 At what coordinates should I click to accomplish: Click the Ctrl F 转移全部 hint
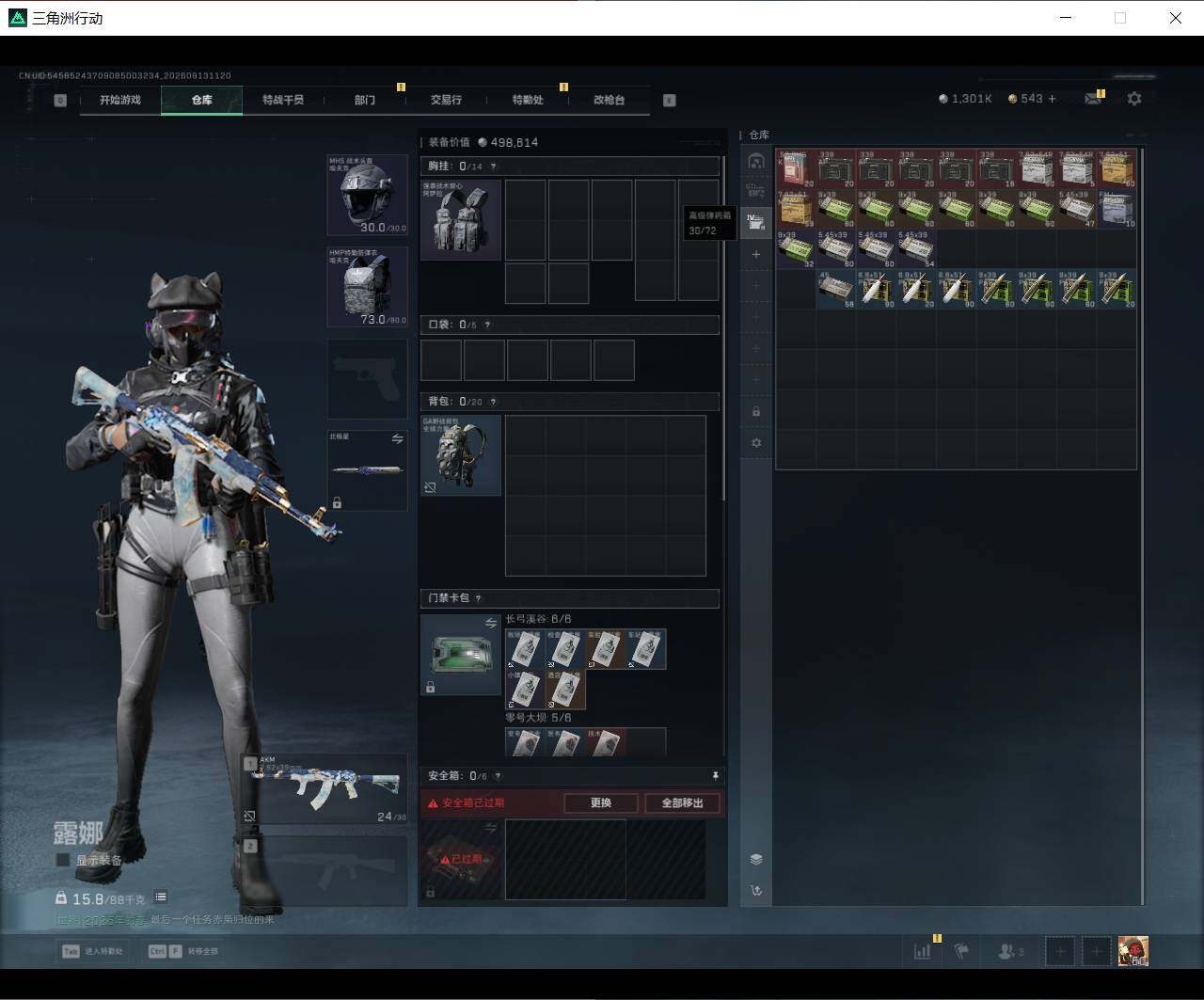tap(182, 951)
